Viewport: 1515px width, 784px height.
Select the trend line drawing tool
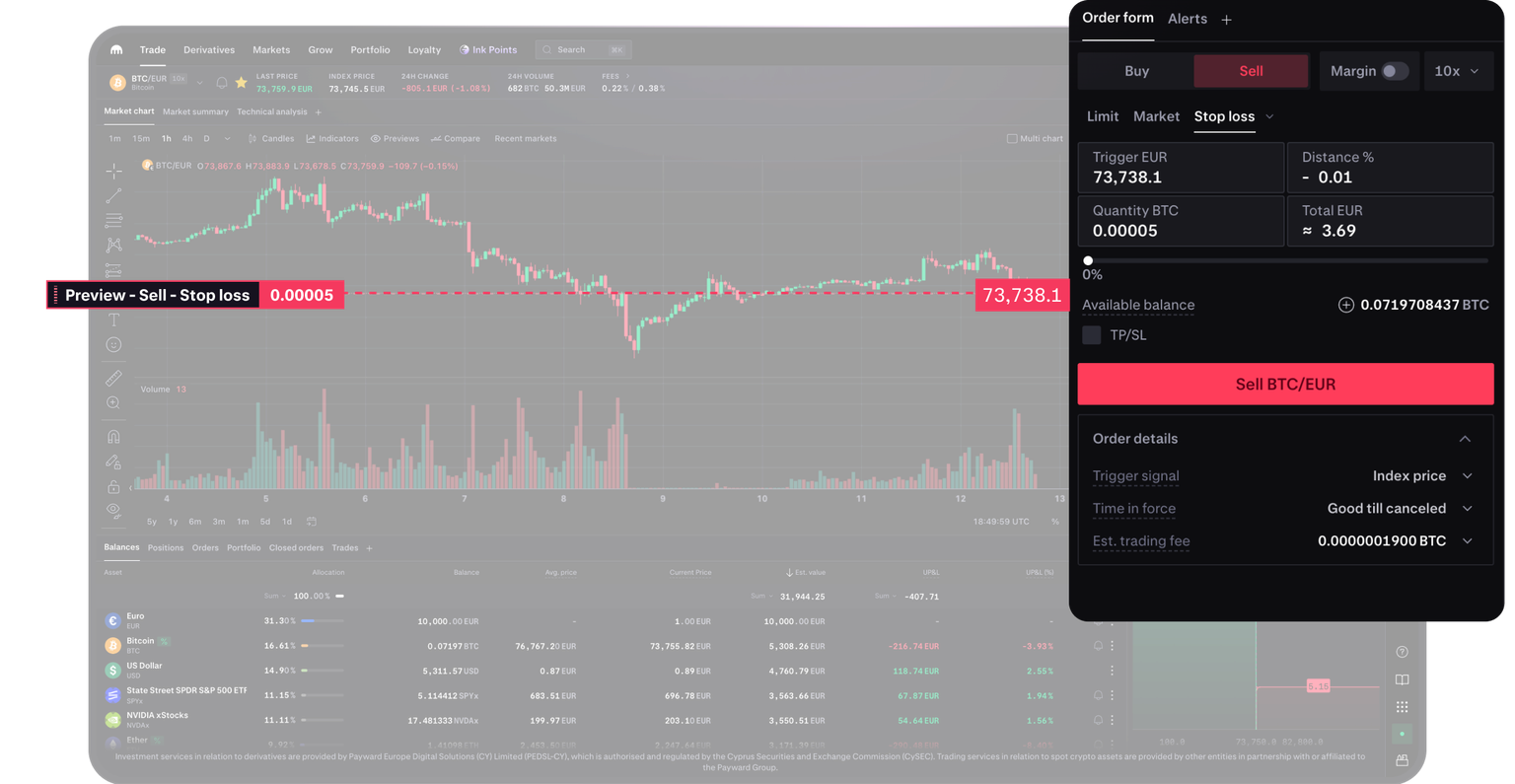click(x=113, y=196)
